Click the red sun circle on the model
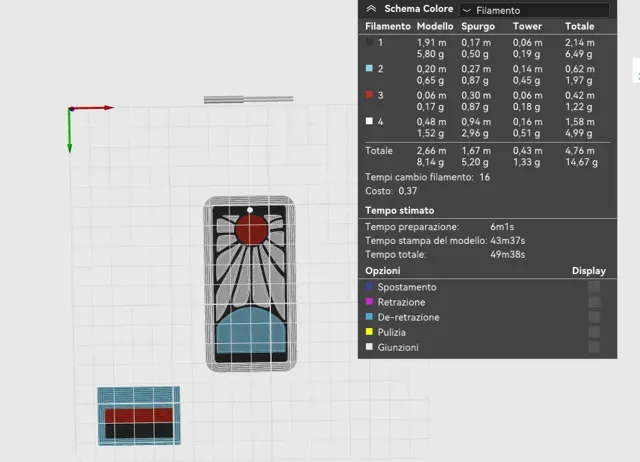The width and height of the screenshot is (640, 462). coord(251,230)
